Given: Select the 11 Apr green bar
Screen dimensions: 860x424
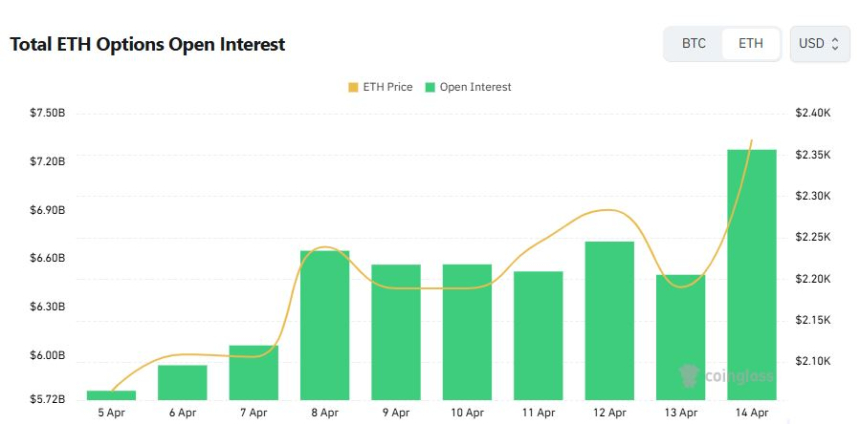Looking at the screenshot, I should point(538,335).
